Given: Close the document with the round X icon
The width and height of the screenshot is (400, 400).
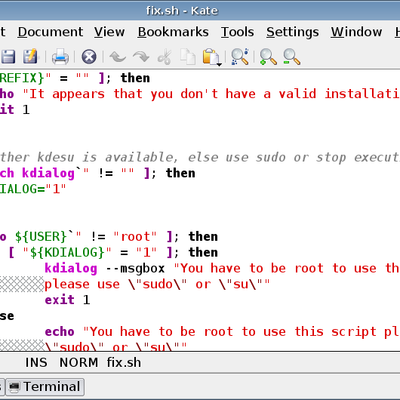Looking at the screenshot, I should coord(89,57).
